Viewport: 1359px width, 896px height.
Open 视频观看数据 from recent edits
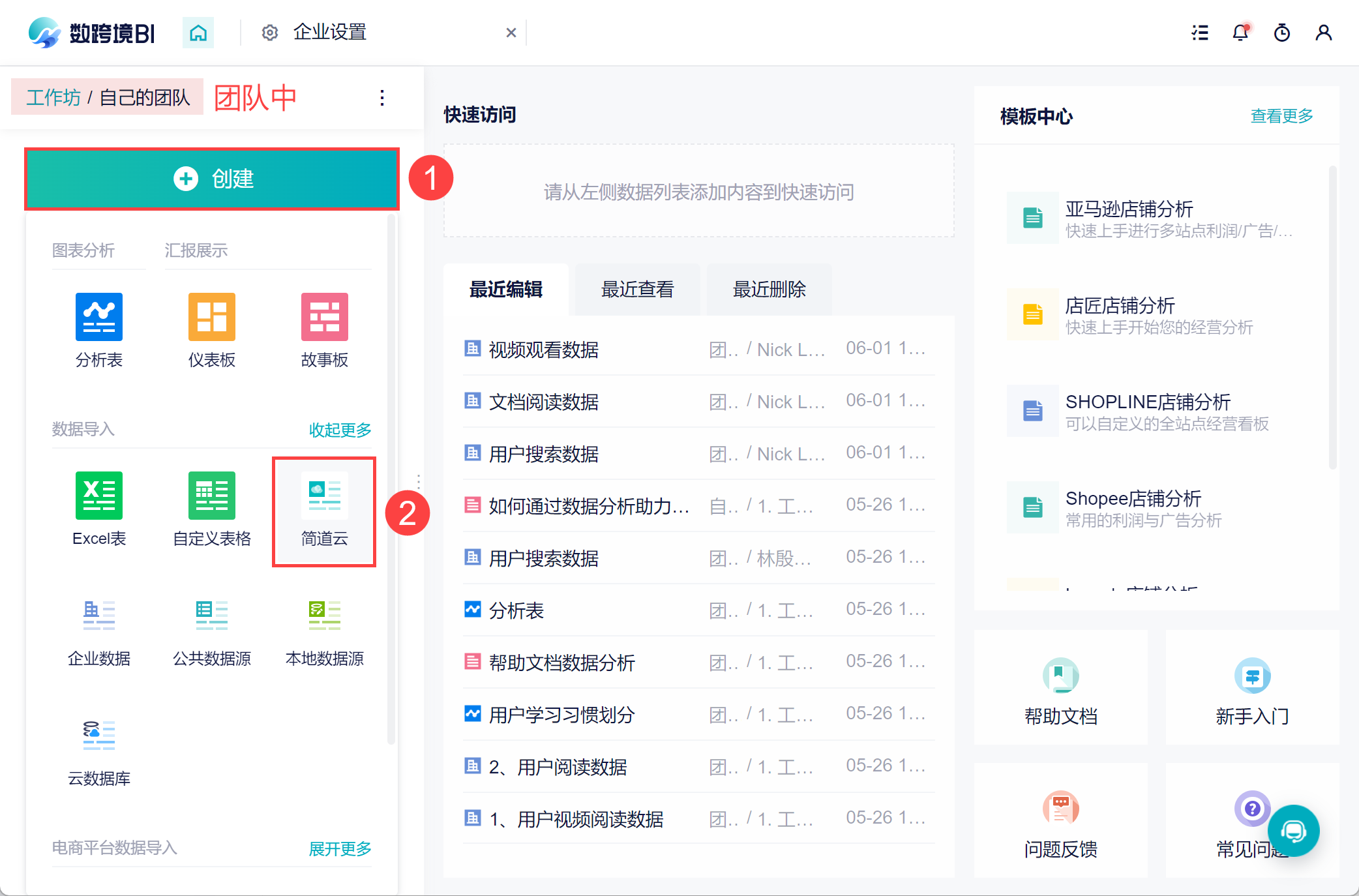pyautogui.click(x=543, y=350)
